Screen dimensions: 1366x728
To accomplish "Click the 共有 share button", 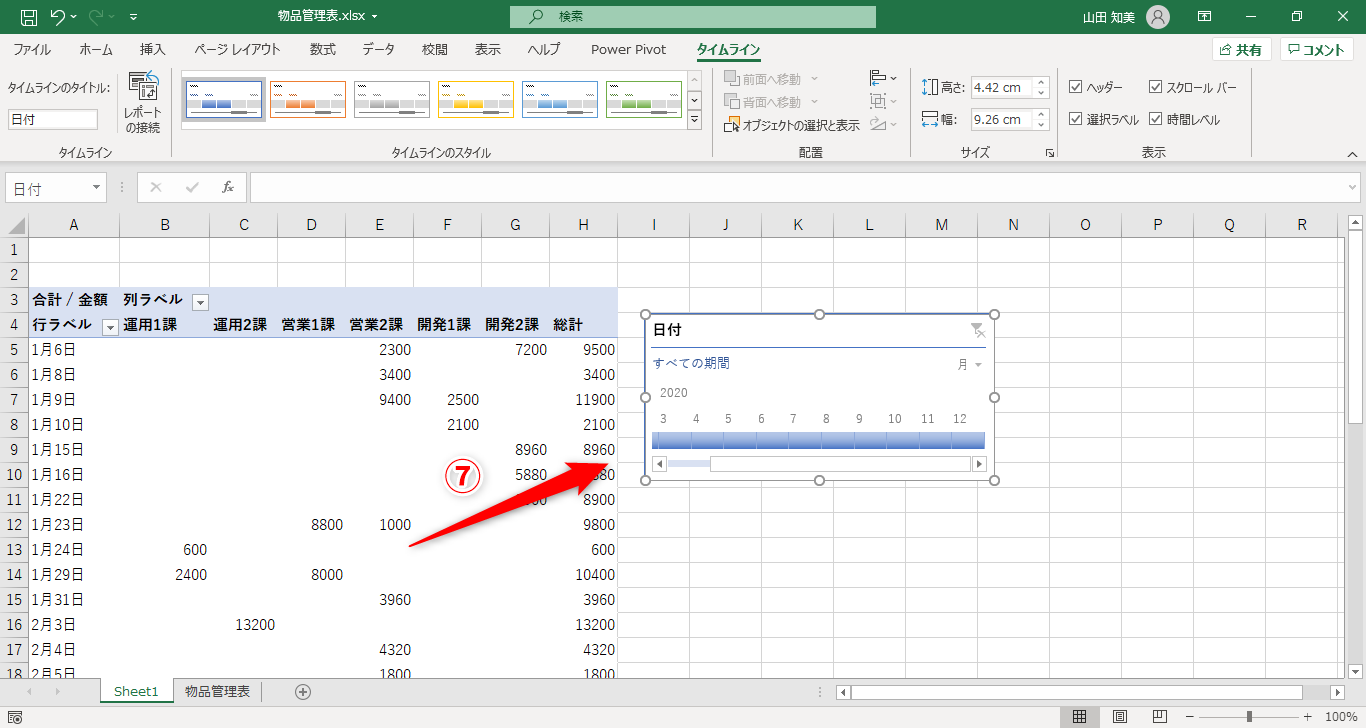I will [x=1241, y=49].
